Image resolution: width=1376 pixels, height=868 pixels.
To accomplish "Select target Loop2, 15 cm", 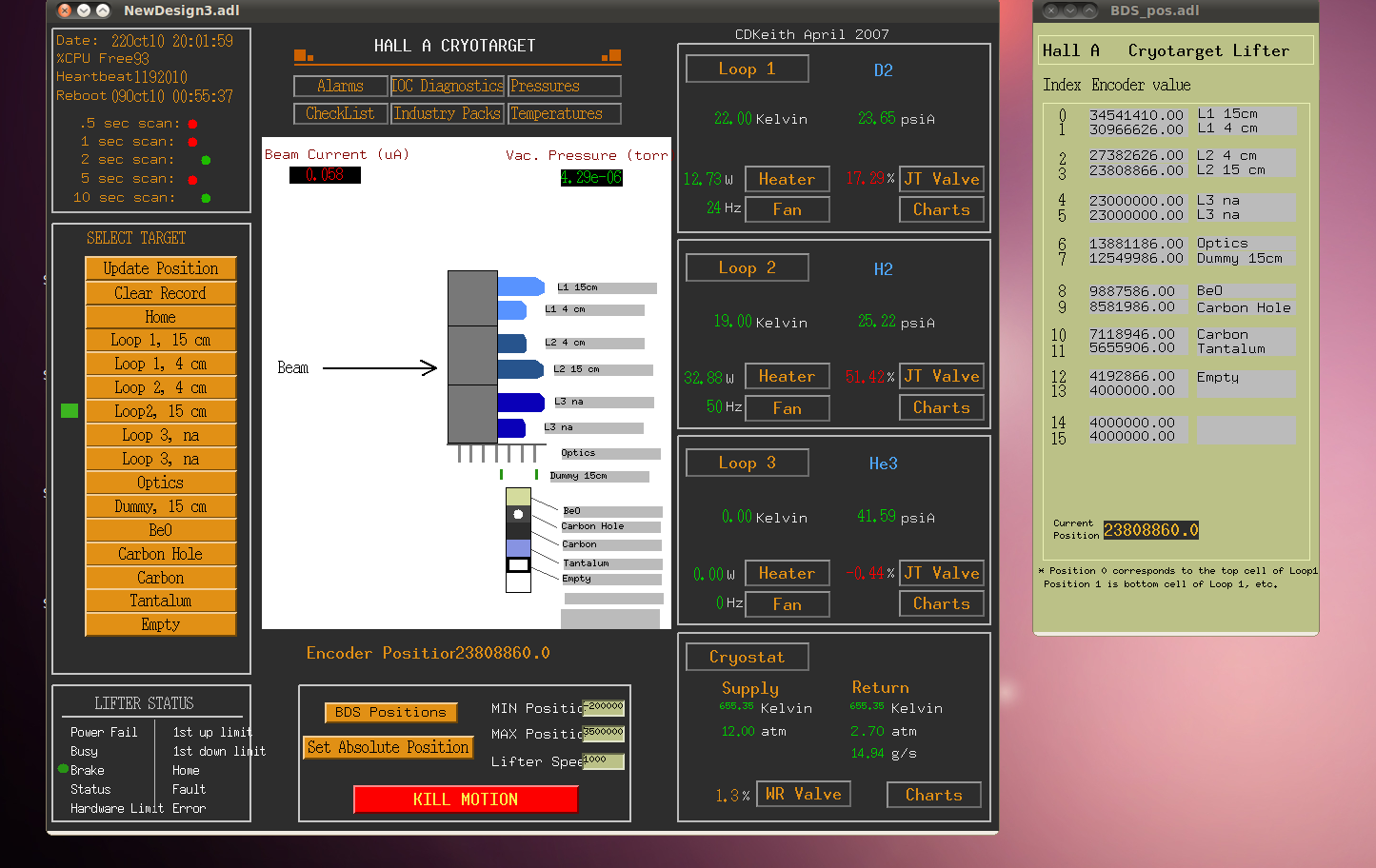I will pyautogui.click(x=161, y=411).
